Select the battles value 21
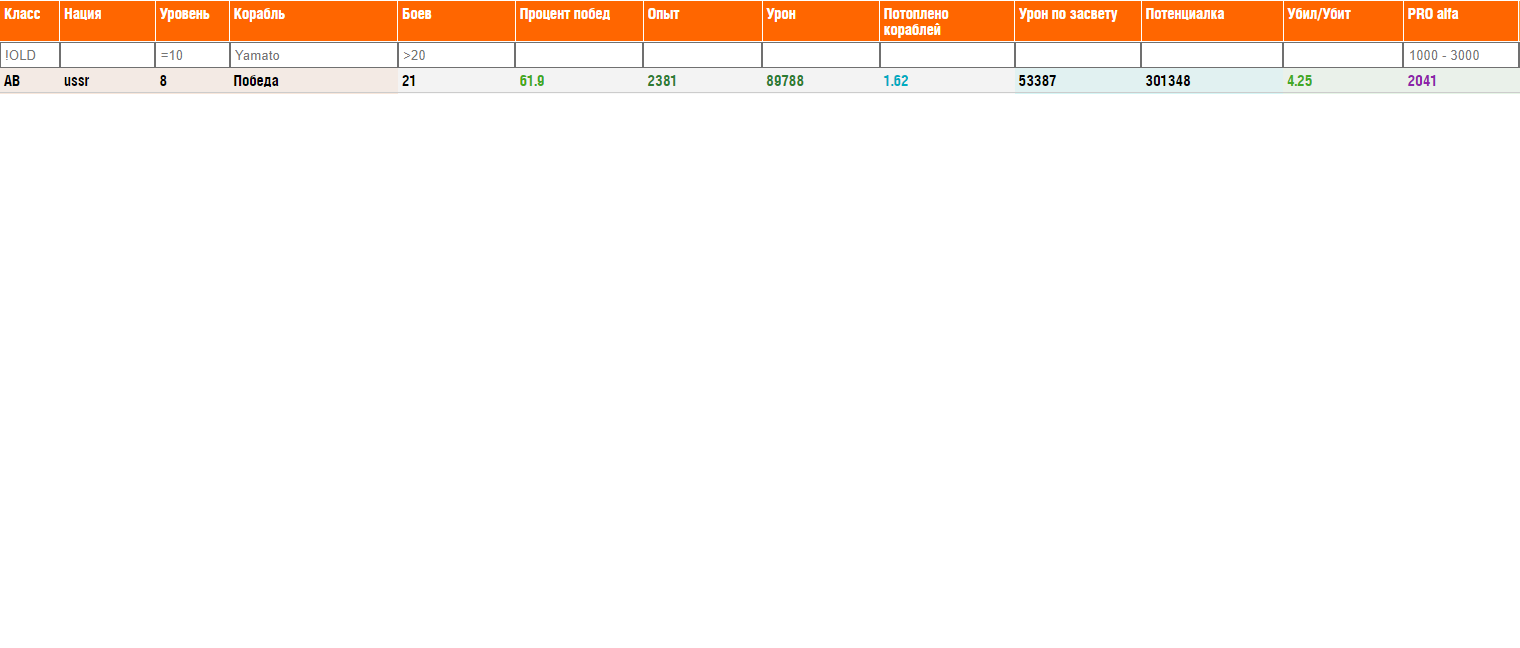 tap(409, 81)
